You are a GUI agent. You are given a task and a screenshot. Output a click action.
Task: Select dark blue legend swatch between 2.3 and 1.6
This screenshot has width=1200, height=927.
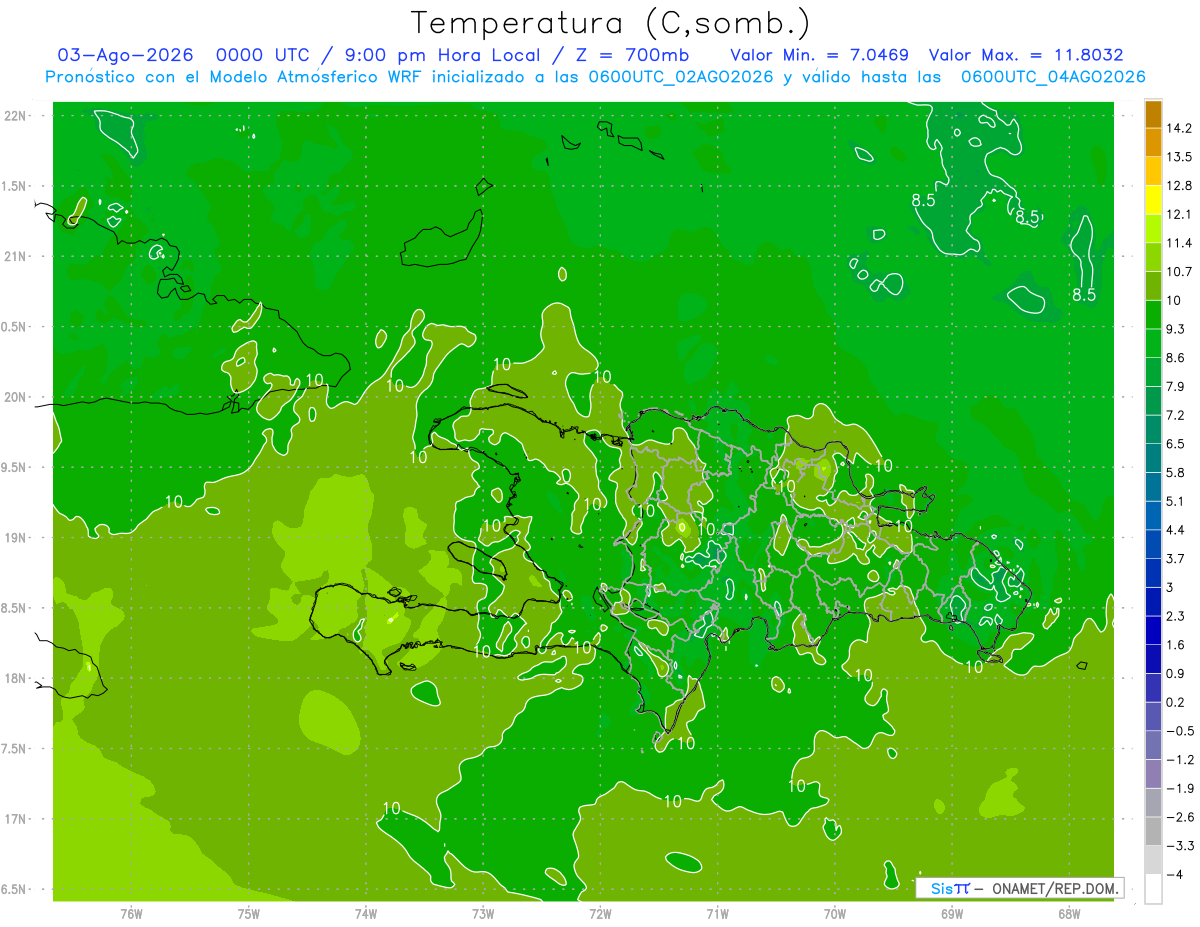[x=1153, y=630]
